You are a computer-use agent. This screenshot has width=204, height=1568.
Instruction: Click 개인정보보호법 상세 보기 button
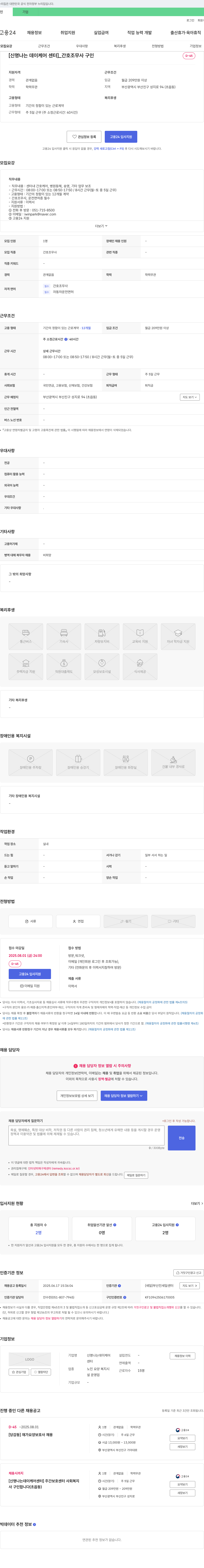[77, 1096]
